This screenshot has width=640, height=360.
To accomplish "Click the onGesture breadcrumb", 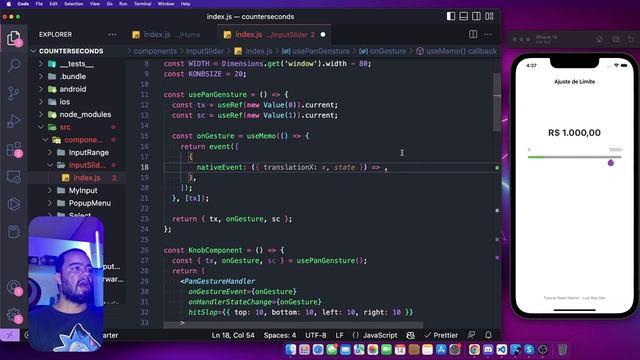I will coord(383,51).
